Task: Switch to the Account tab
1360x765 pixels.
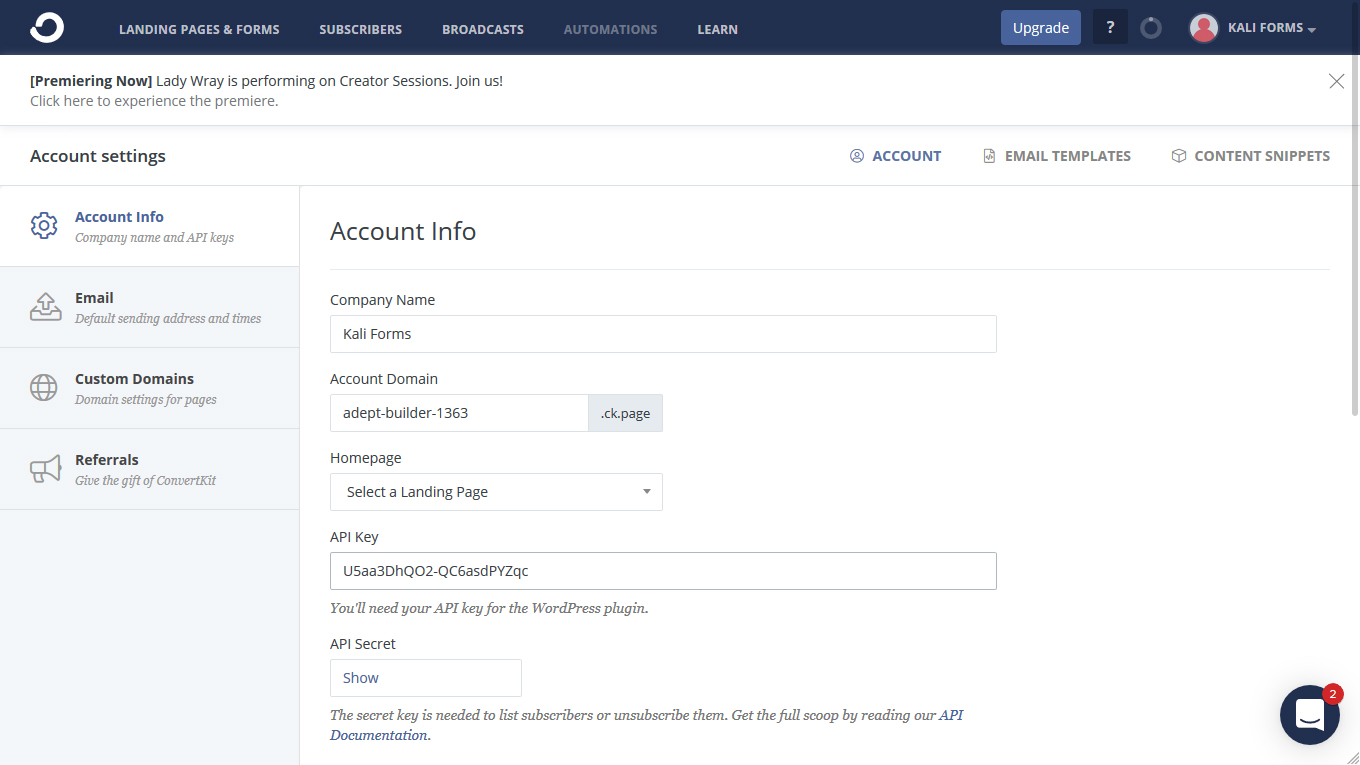Action: click(x=906, y=156)
